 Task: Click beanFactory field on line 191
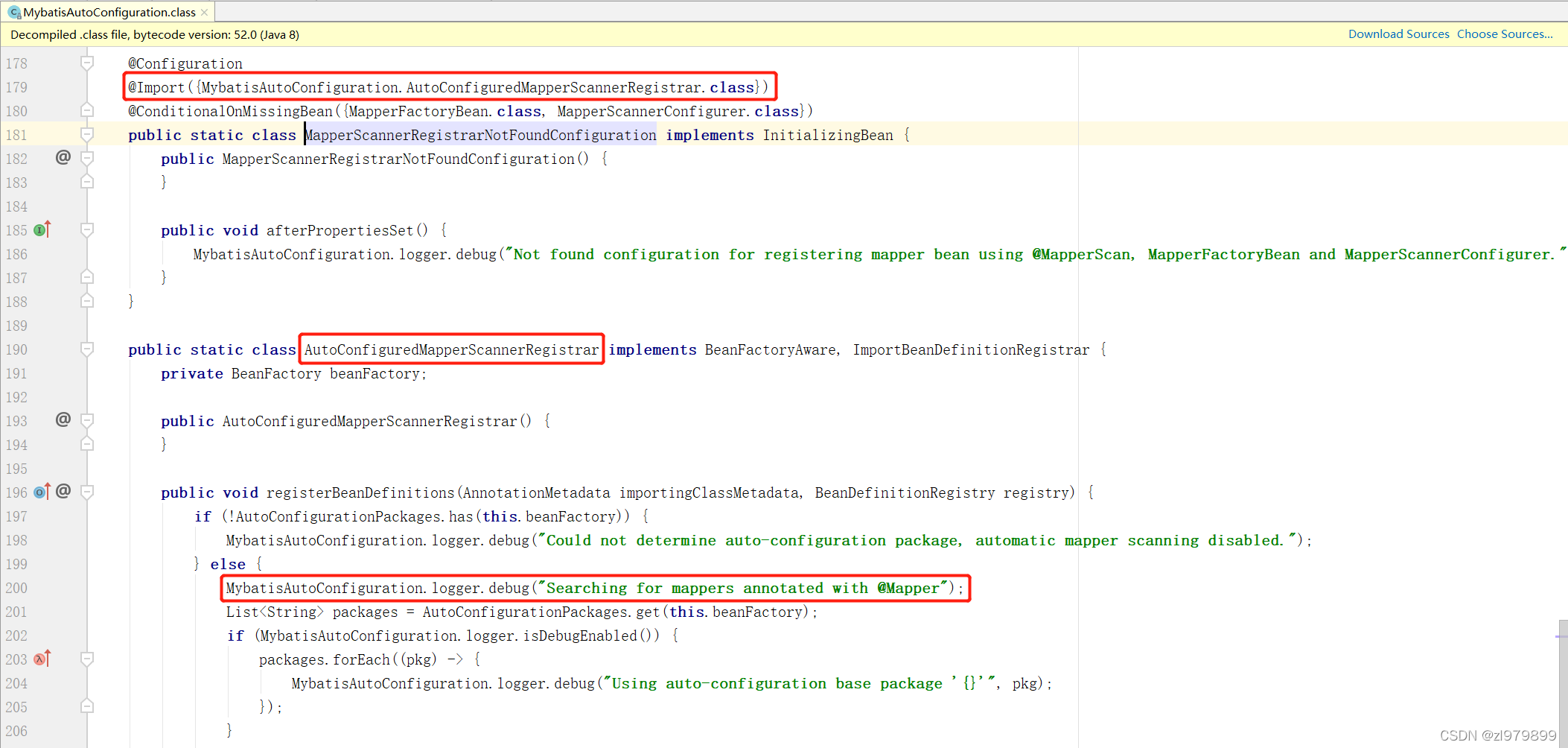click(x=375, y=373)
